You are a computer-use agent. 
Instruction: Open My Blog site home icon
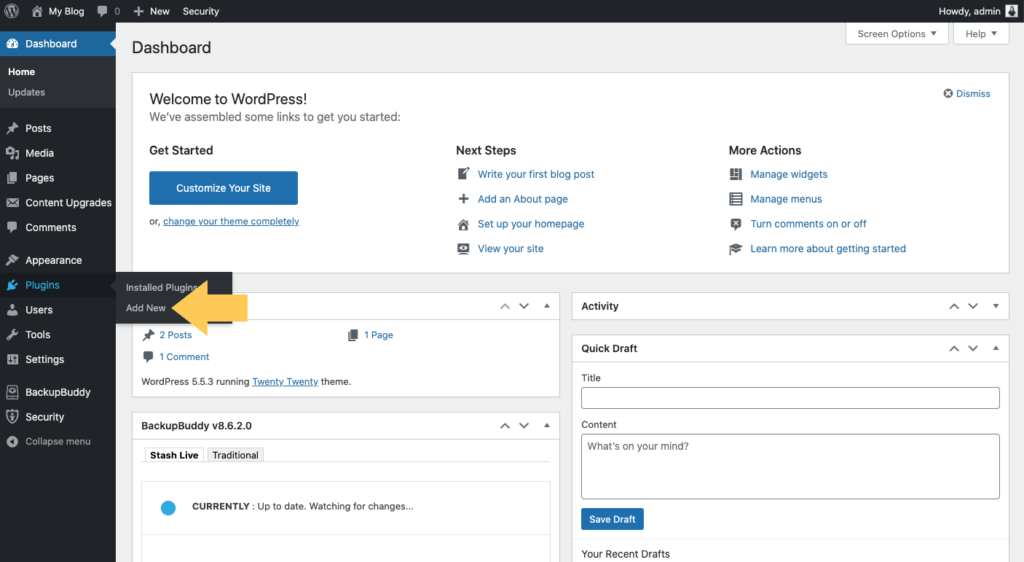37,11
